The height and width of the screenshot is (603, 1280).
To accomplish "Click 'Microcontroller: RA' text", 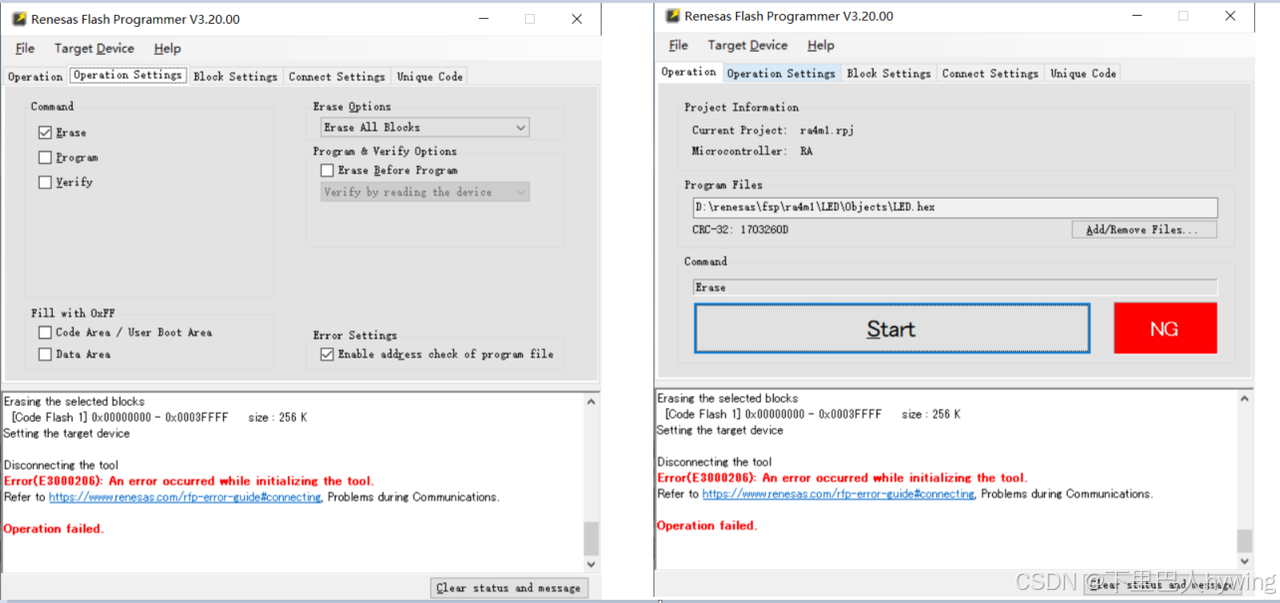I will click(x=752, y=151).
